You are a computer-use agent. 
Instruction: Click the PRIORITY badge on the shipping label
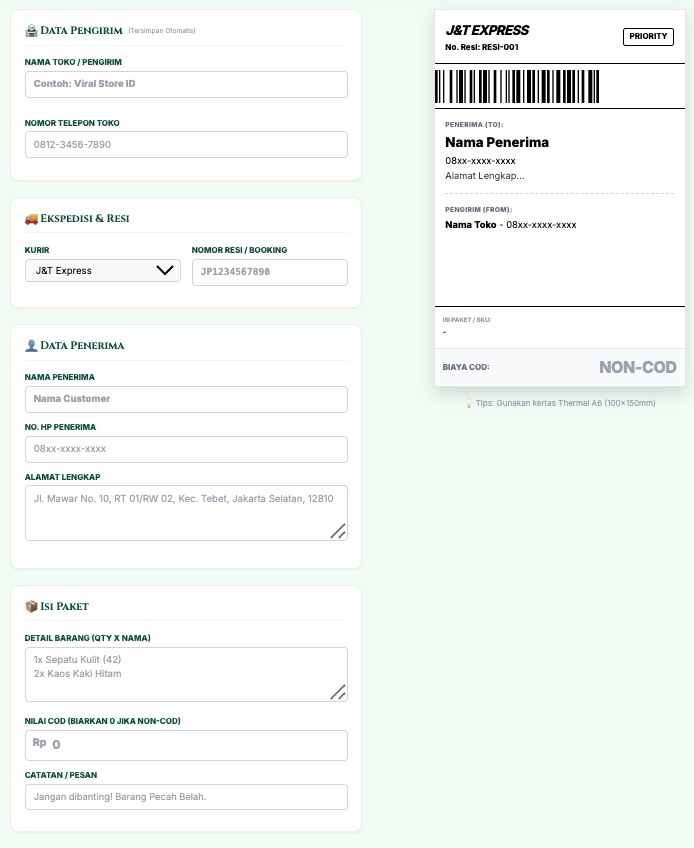(x=648, y=36)
